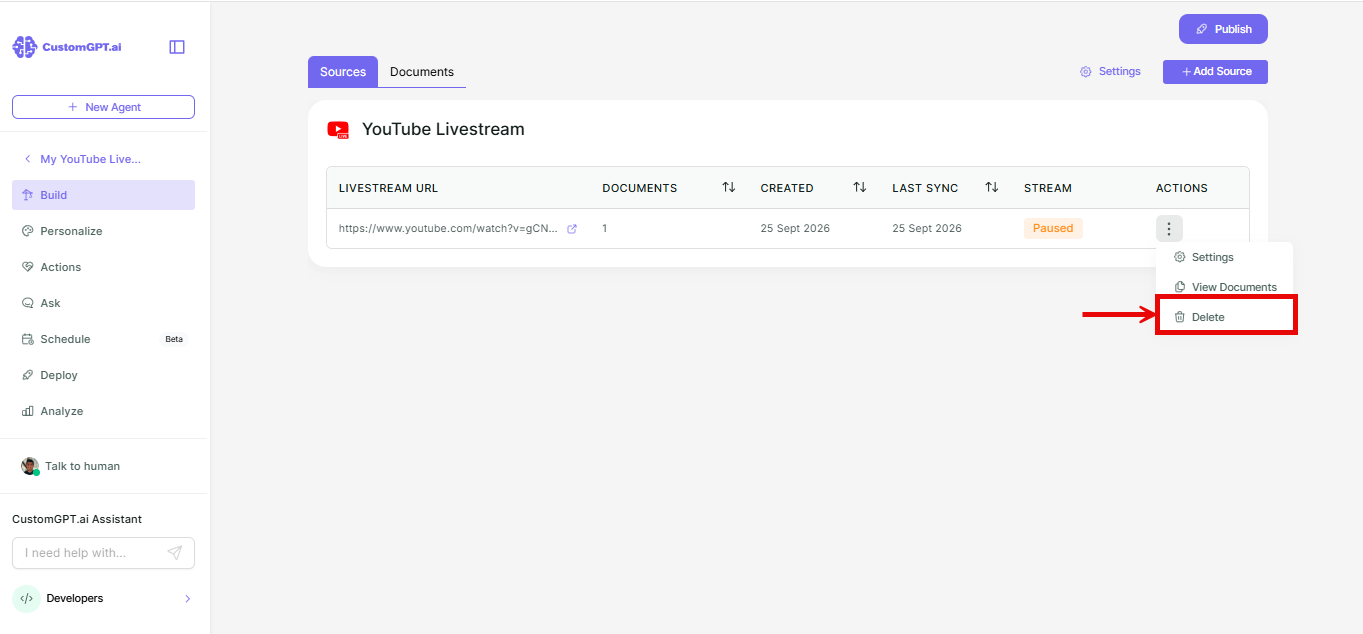Open the three-dot actions menu

tap(1169, 228)
